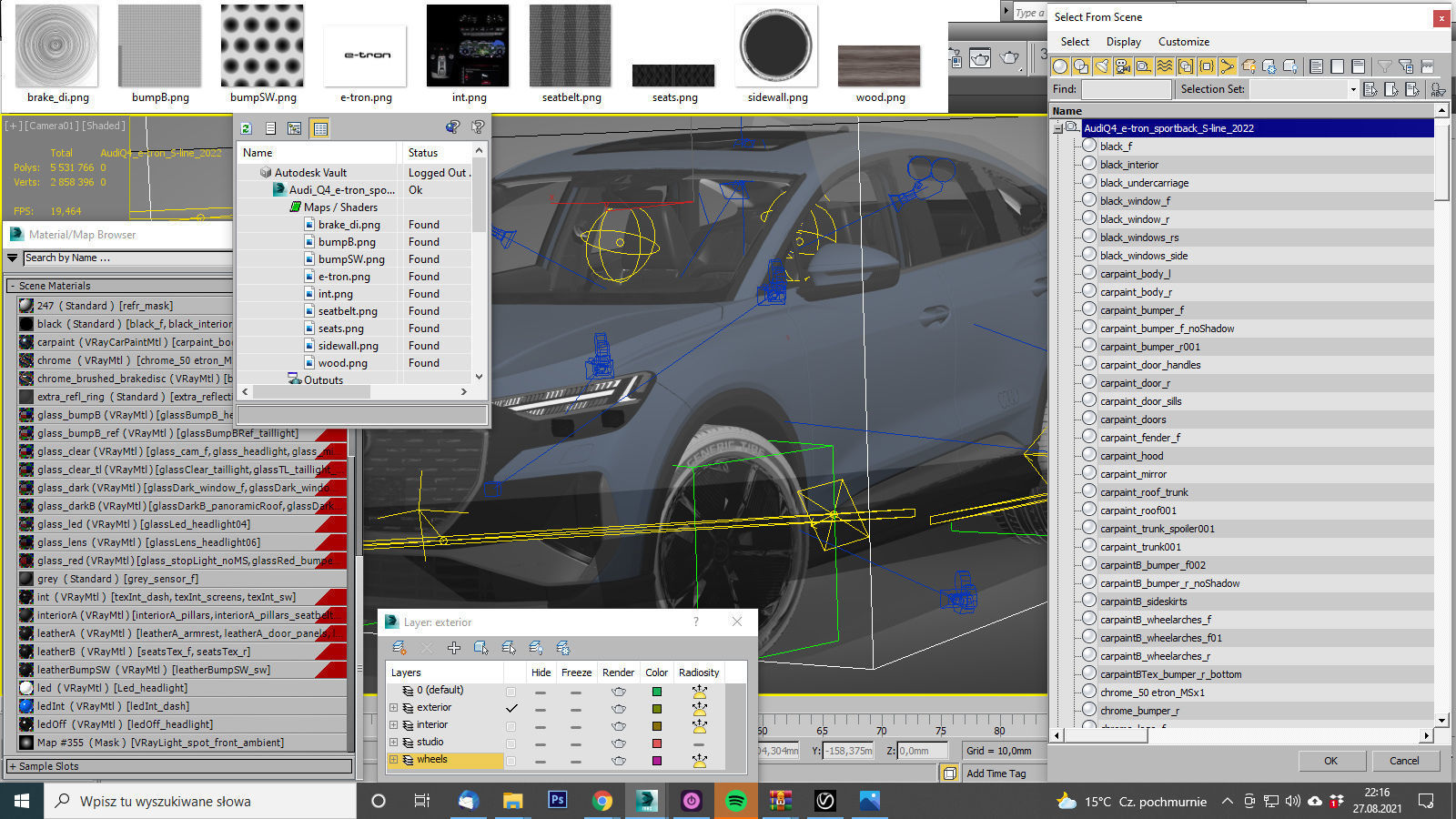Click Freeze/Unfreeze All Layers icon
The height and width of the screenshot is (819, 1456).
[563, 648]
